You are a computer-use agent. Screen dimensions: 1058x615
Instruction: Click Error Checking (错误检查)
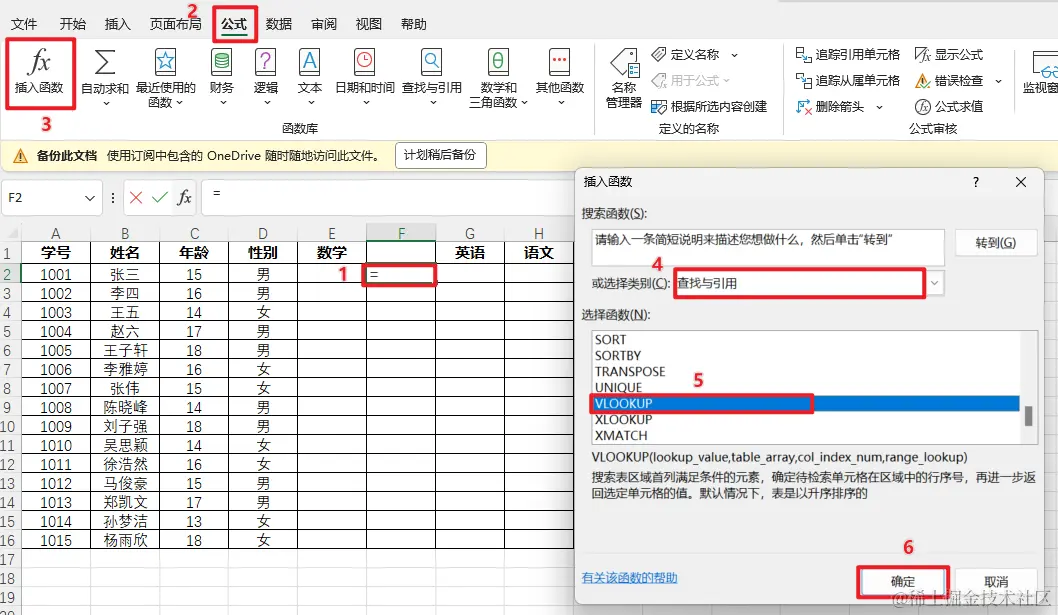click(949, 80)
